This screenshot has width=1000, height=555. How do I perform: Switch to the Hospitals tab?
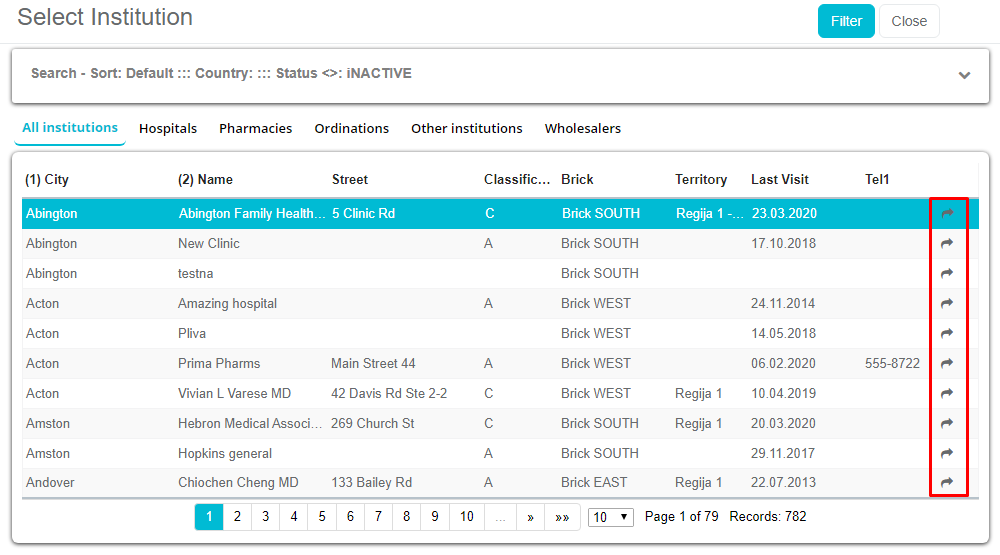tap(168, 129)
